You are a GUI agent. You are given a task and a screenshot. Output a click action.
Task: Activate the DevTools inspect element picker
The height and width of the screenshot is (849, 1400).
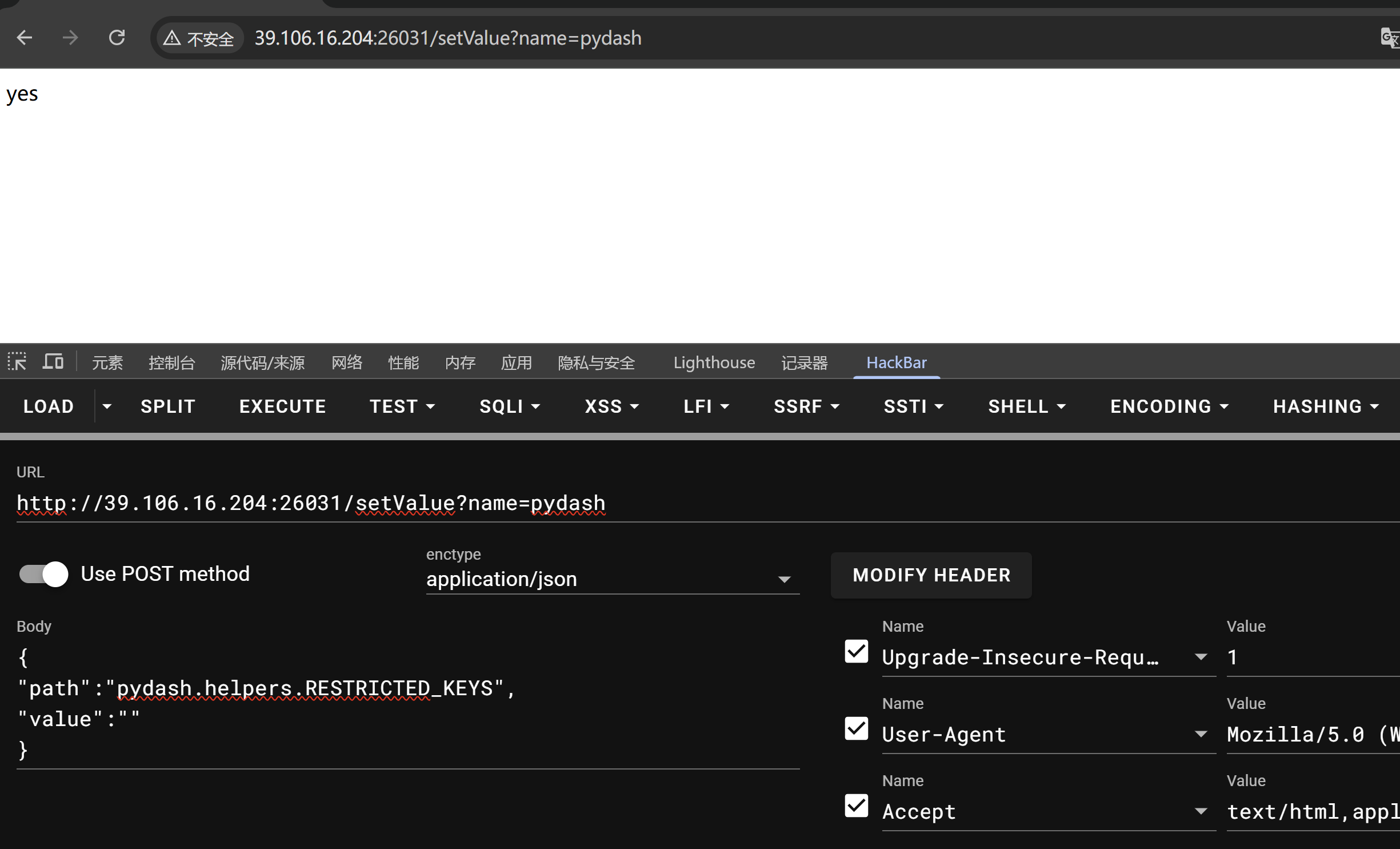[x=17, y=362]
